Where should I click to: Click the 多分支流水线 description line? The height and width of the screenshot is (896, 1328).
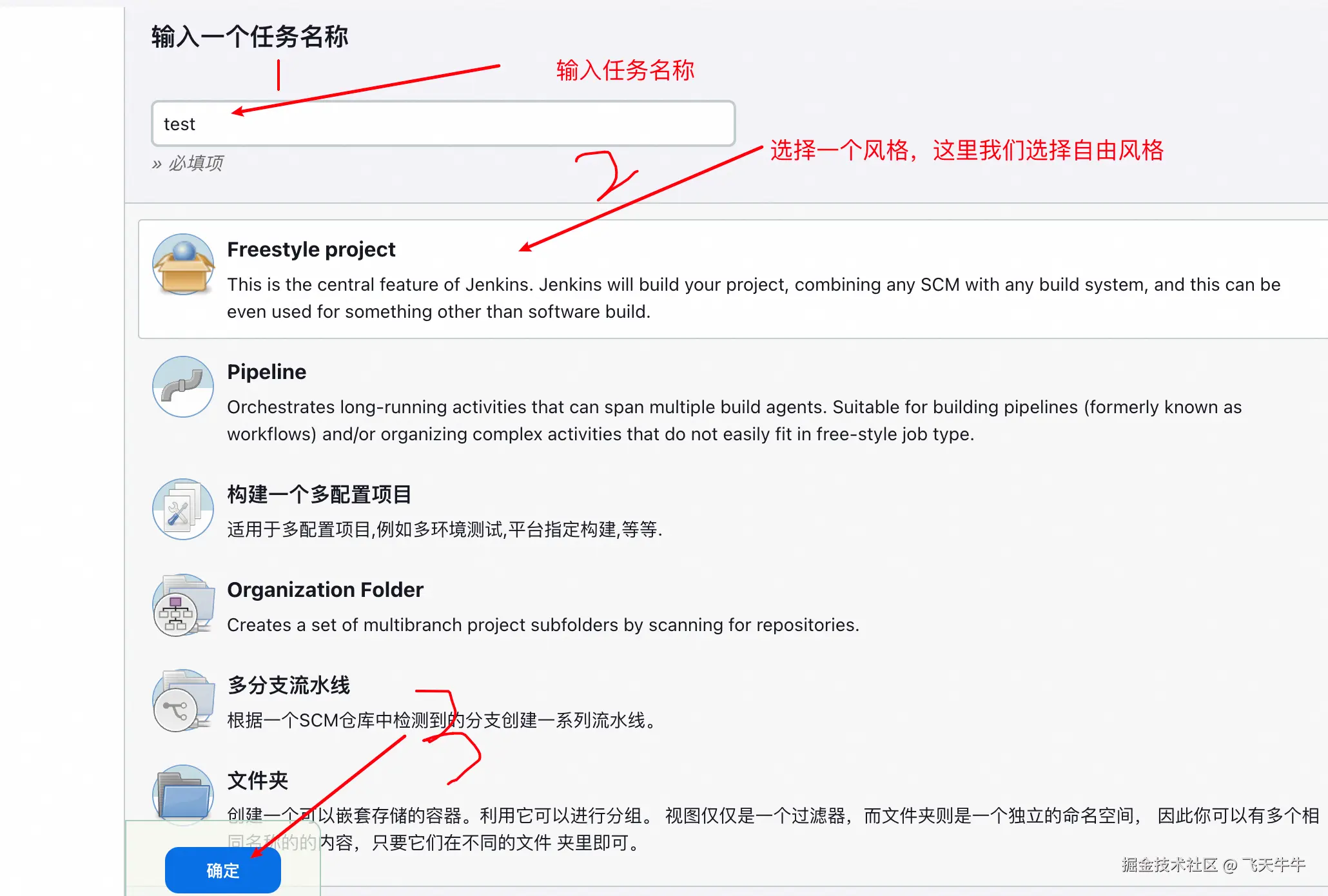pyautogui.click(x=442, y=720)
